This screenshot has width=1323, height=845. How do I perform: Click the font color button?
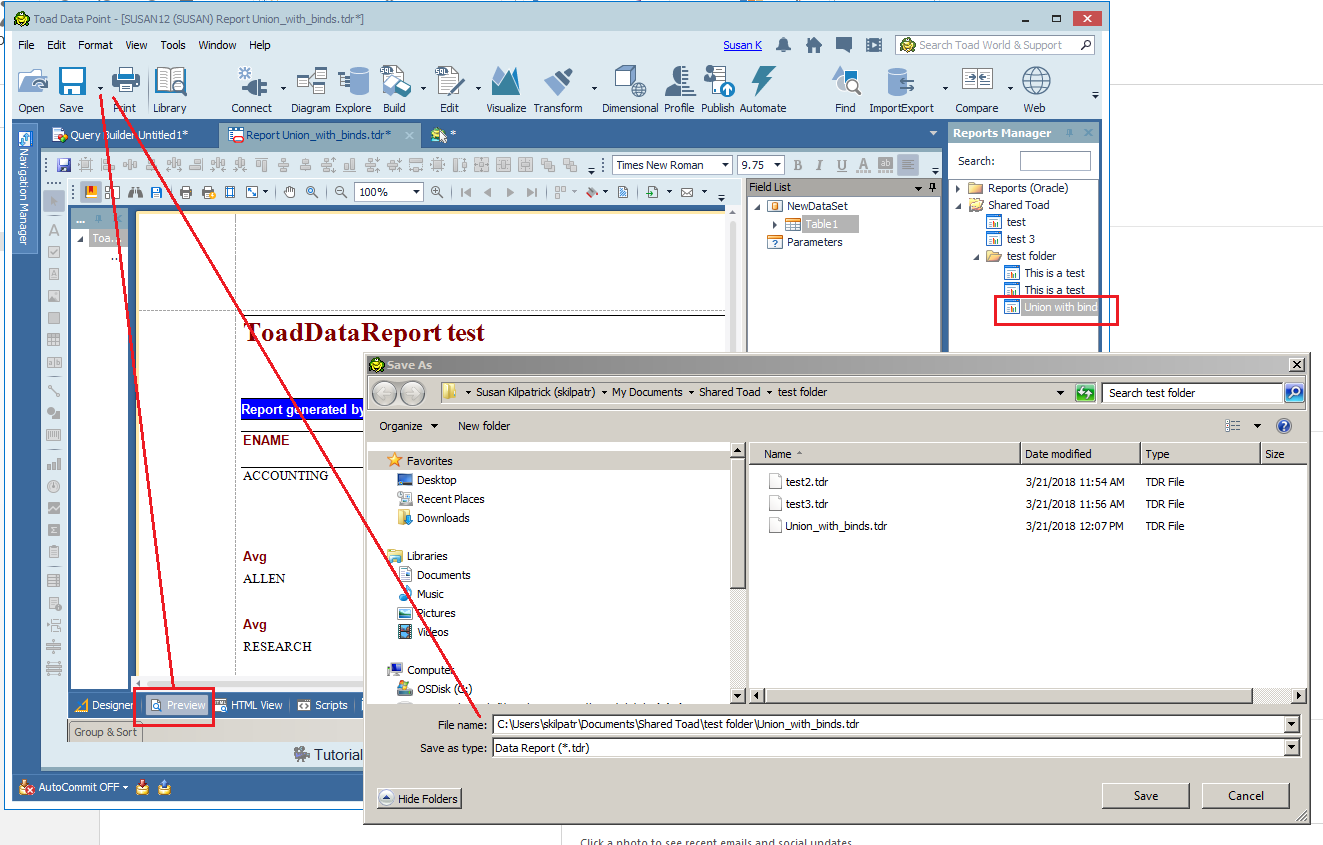point(864,165)
